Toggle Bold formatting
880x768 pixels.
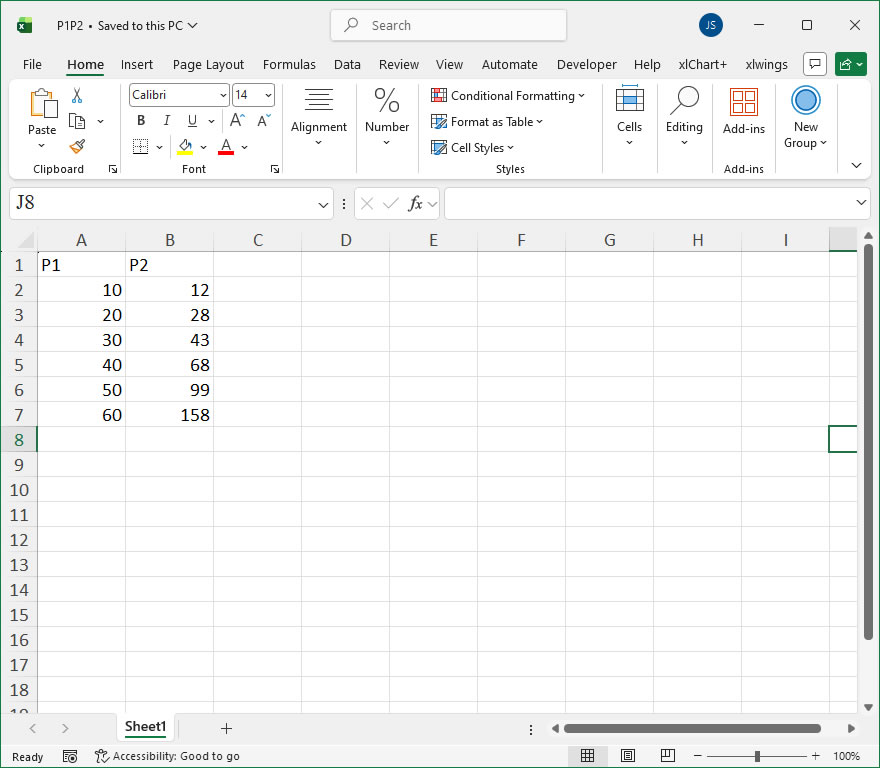[141, 121]
